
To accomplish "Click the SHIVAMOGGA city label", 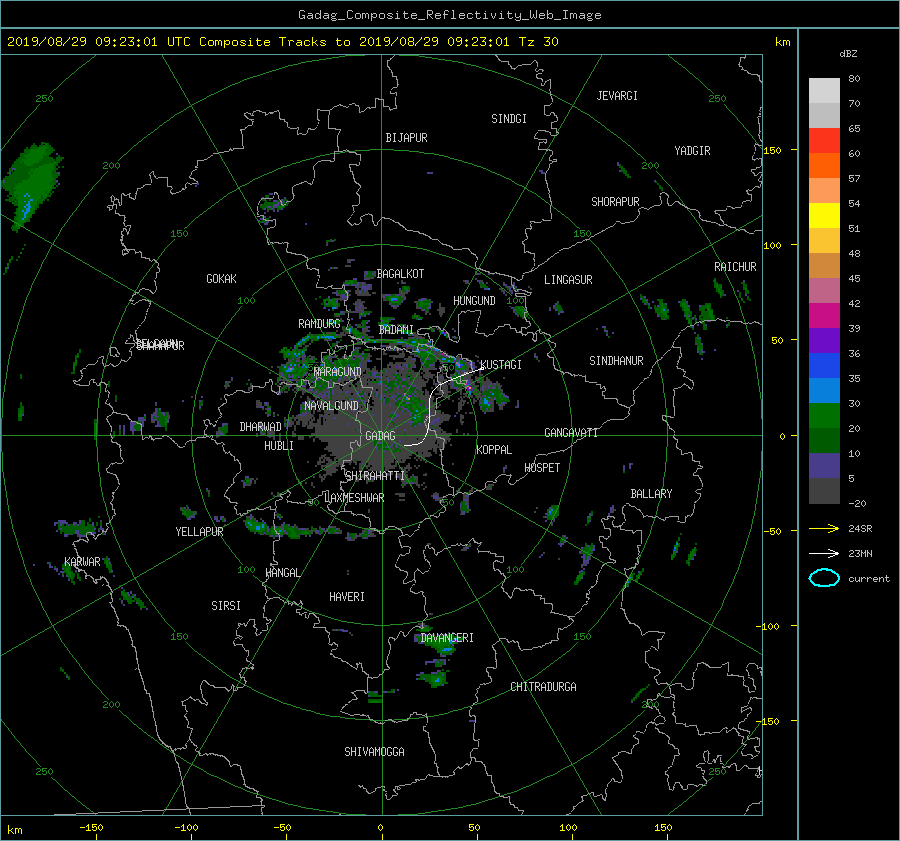I will 374,751.
